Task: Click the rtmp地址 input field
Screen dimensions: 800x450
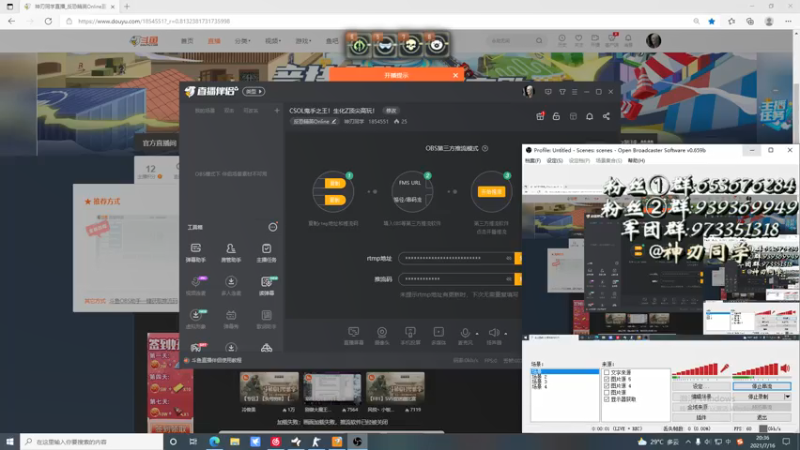Action: tap(457, 258)
